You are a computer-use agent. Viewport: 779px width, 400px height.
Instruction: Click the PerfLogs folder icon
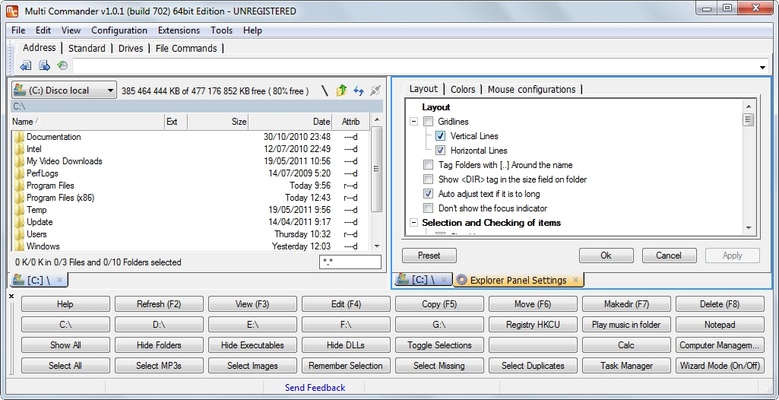point(19,173)
